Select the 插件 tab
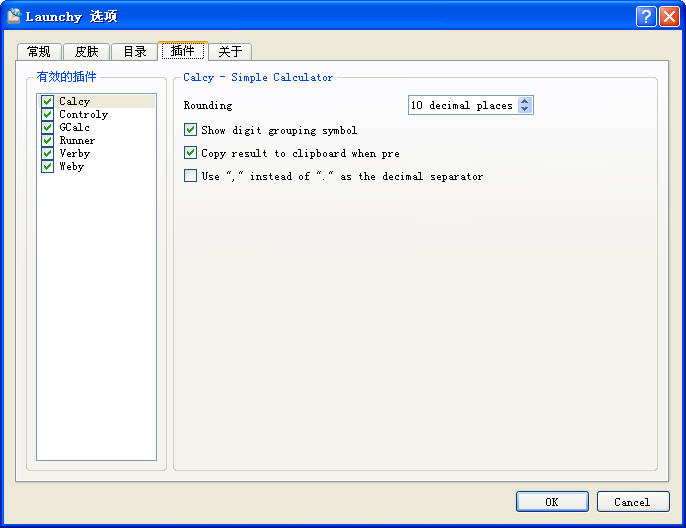The width and height of the screenshot is (686, 528). 182,51
